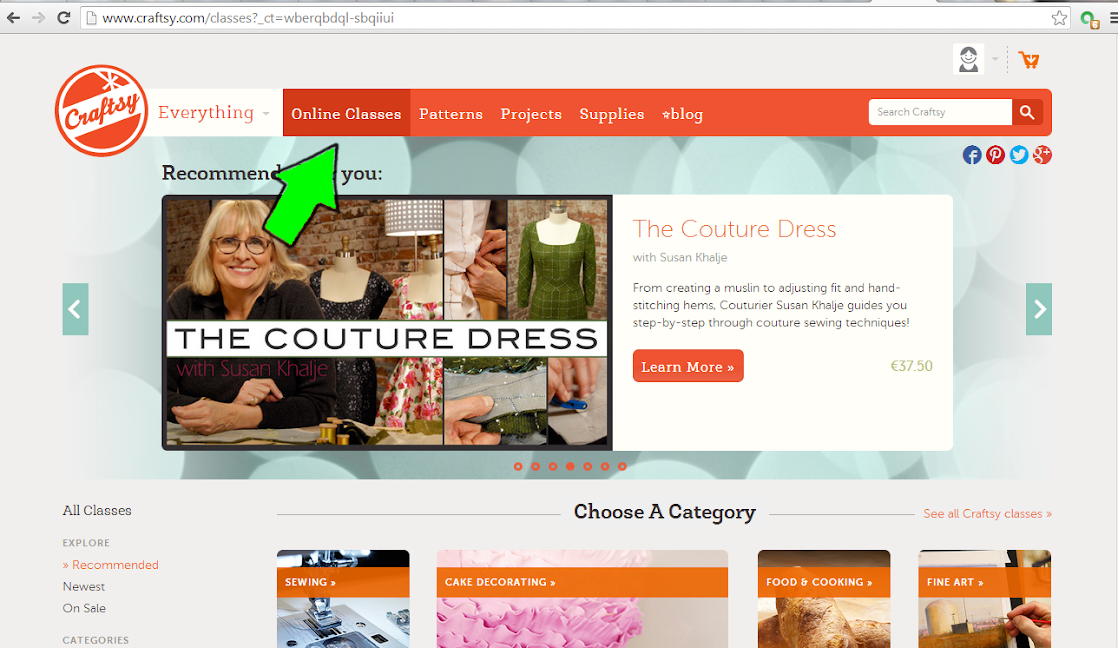Image resolution: width=1118 pixels, height=648 pixels.
Task: Select the third carousel dot
Action: coord(553,466)
